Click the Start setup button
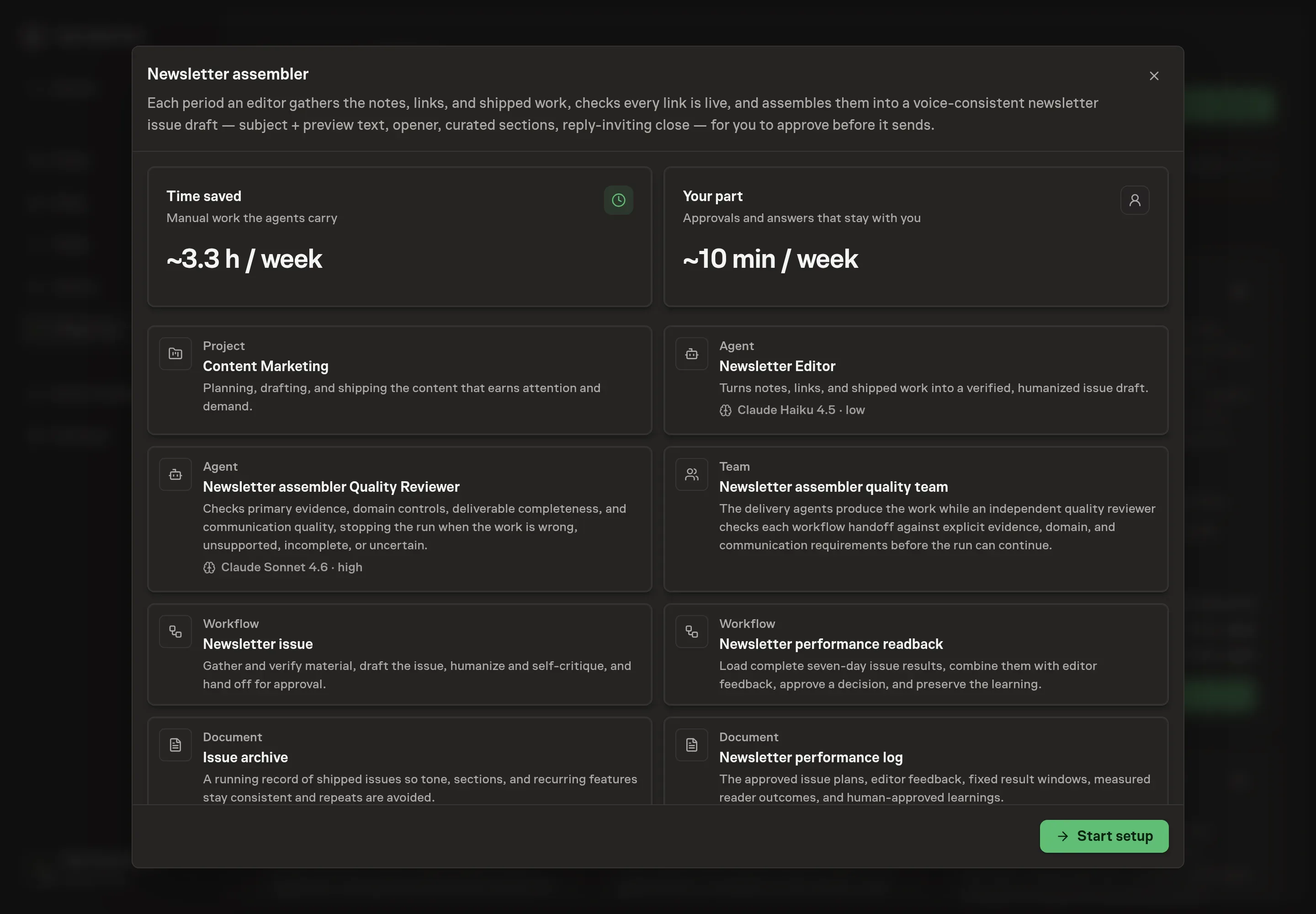The image size is (1316, 914). [x=1104, y=836]
